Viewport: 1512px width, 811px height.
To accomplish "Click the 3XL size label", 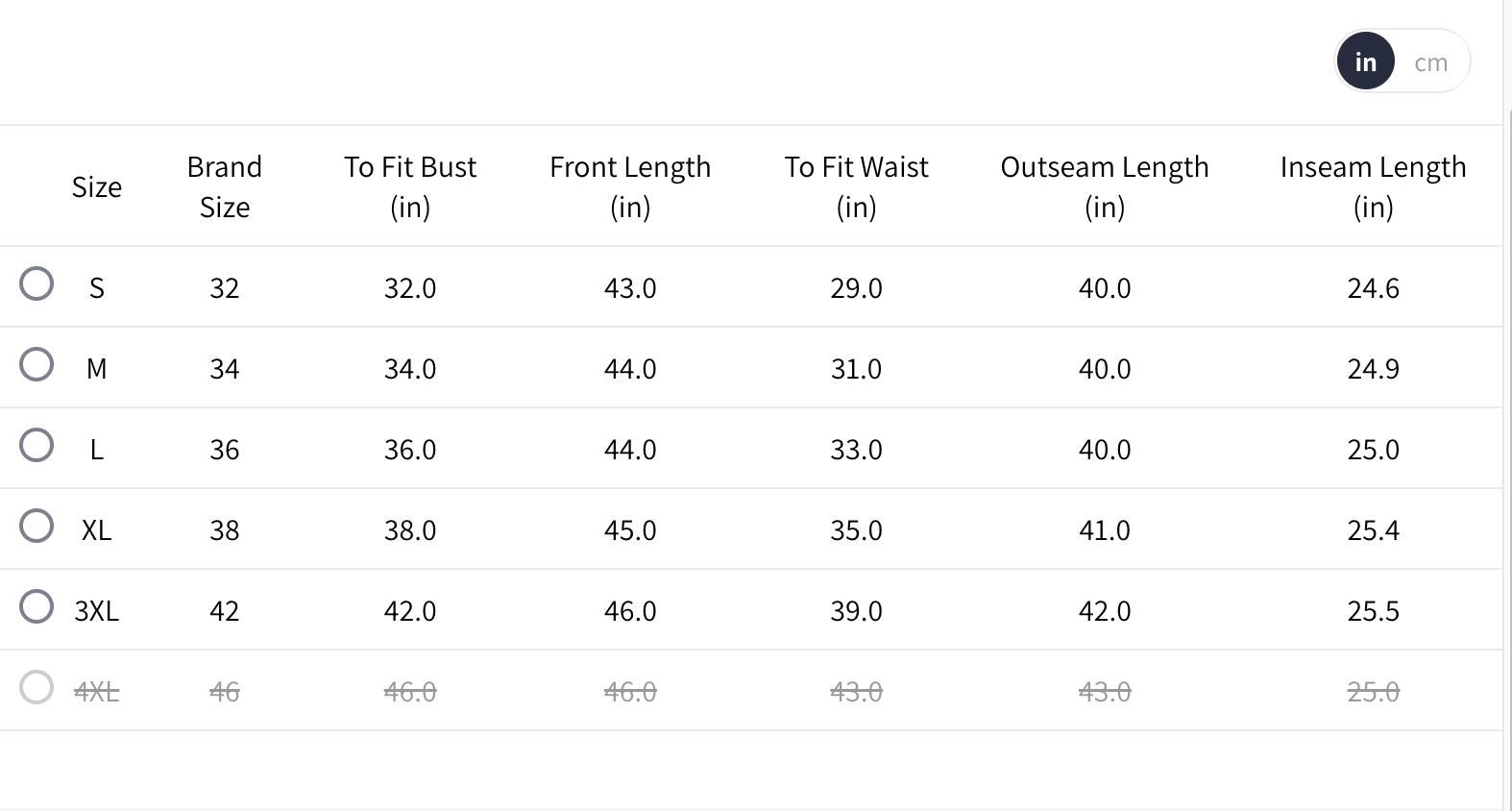I will [97, 611].
